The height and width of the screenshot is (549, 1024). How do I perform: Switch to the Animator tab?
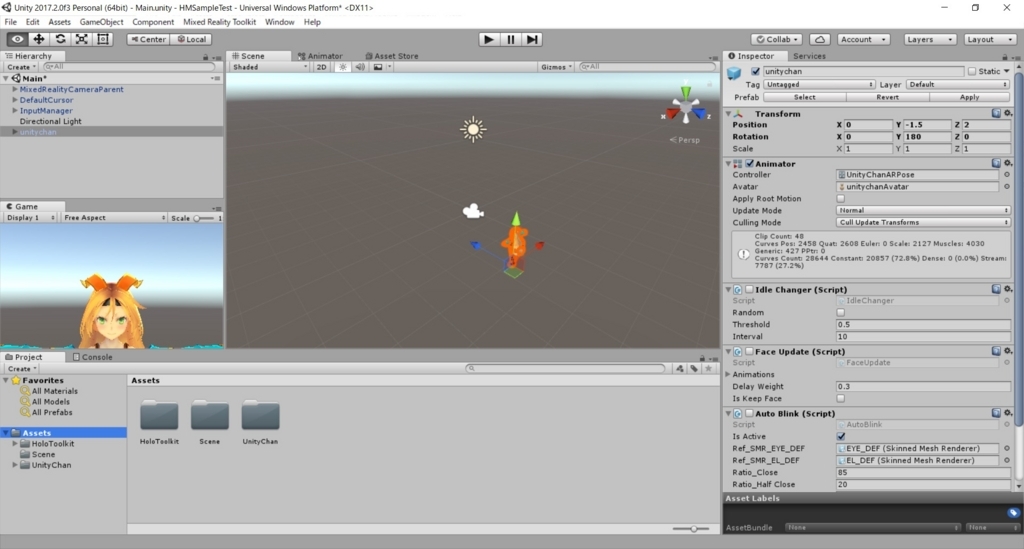click(x=320, y=56)
